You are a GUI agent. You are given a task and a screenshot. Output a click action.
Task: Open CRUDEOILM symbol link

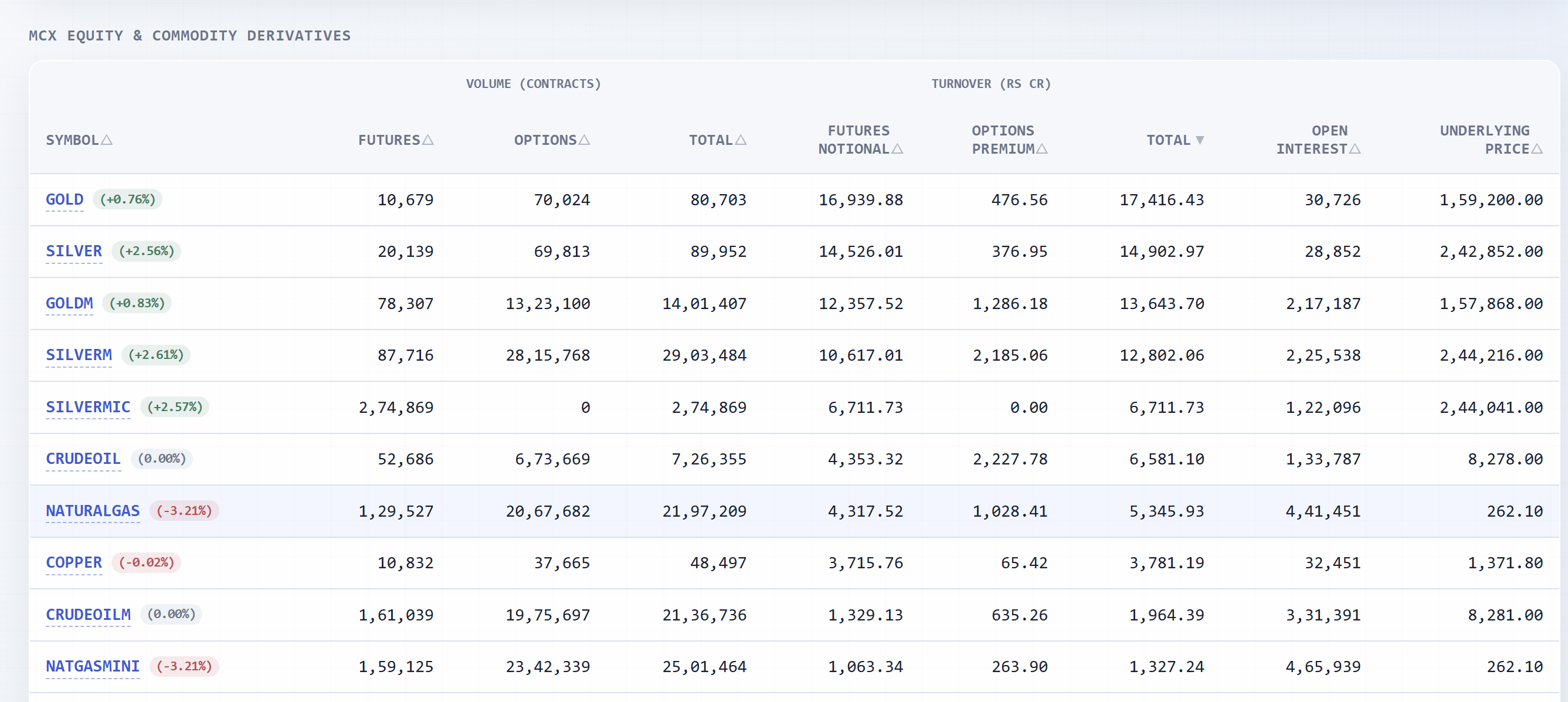pyautogui.click(x=87, y=615)
